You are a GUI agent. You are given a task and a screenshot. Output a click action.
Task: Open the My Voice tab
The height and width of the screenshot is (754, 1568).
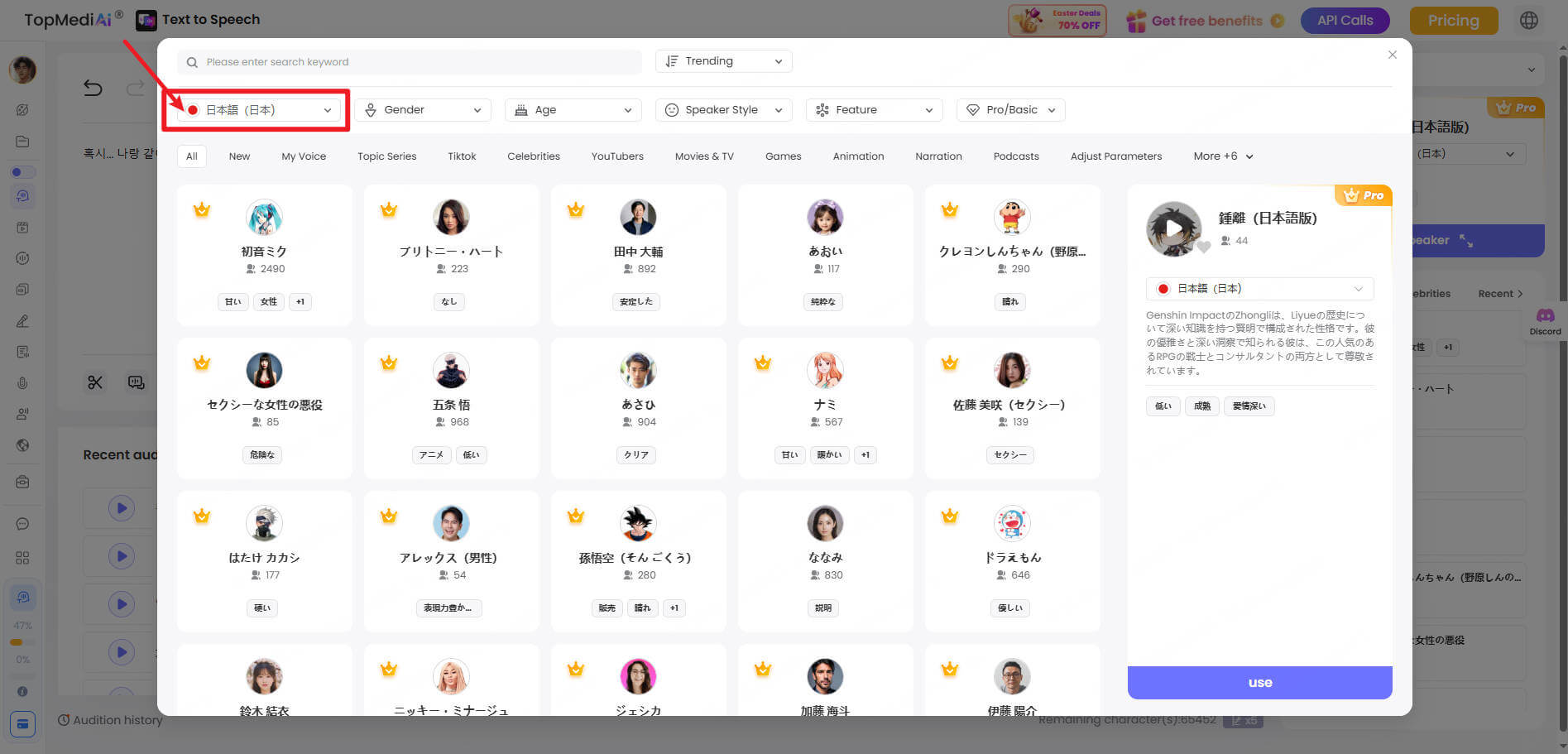click(x=304, y=156)
